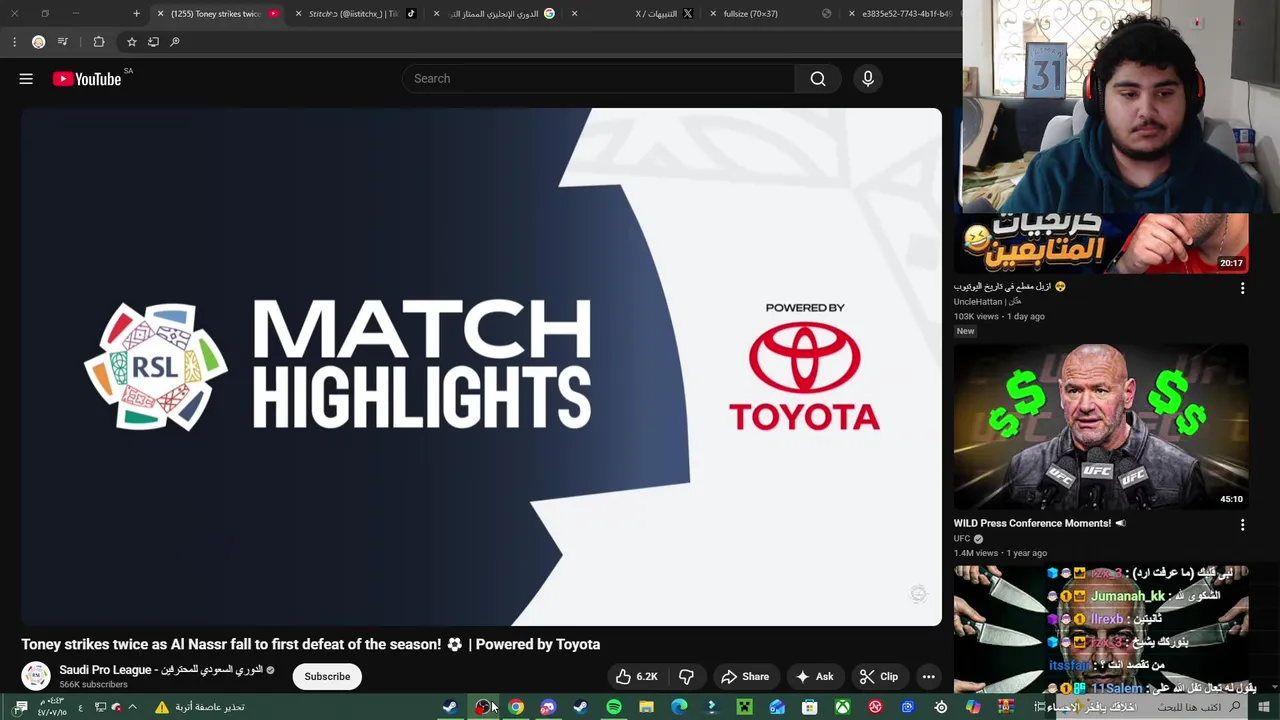The width and height of the screenshot is (1280, 720).
Task: Click the magnifier search button
Action: point(818,79)
